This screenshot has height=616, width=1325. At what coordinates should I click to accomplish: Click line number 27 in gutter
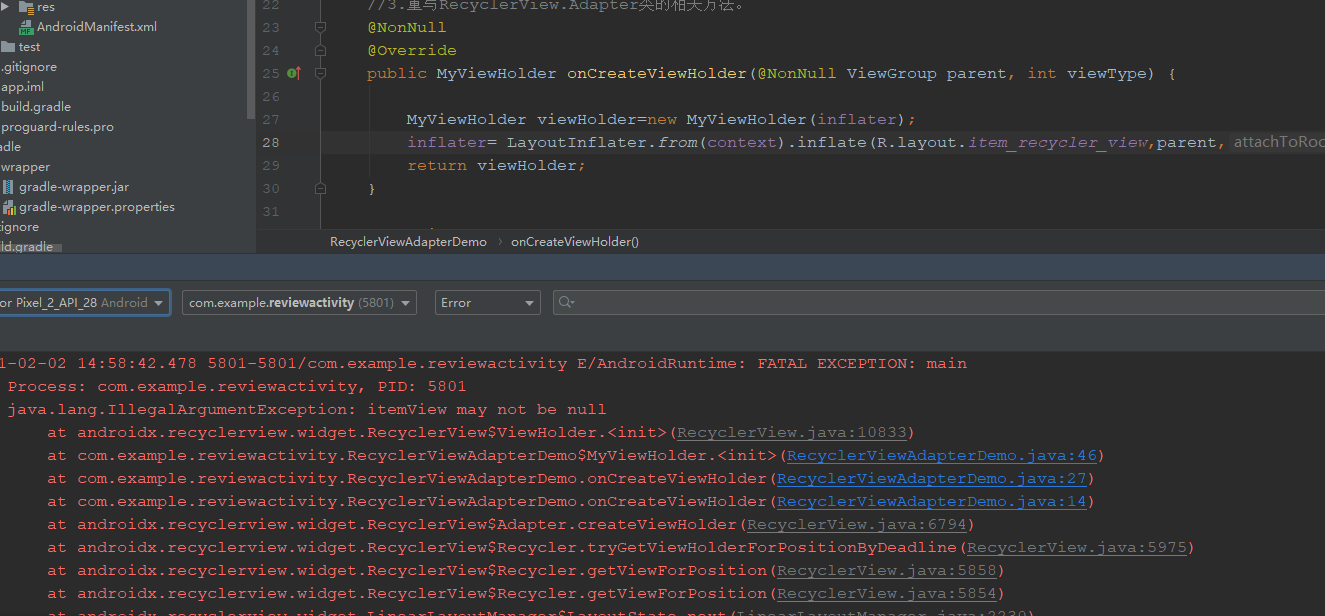coord(271,119)
